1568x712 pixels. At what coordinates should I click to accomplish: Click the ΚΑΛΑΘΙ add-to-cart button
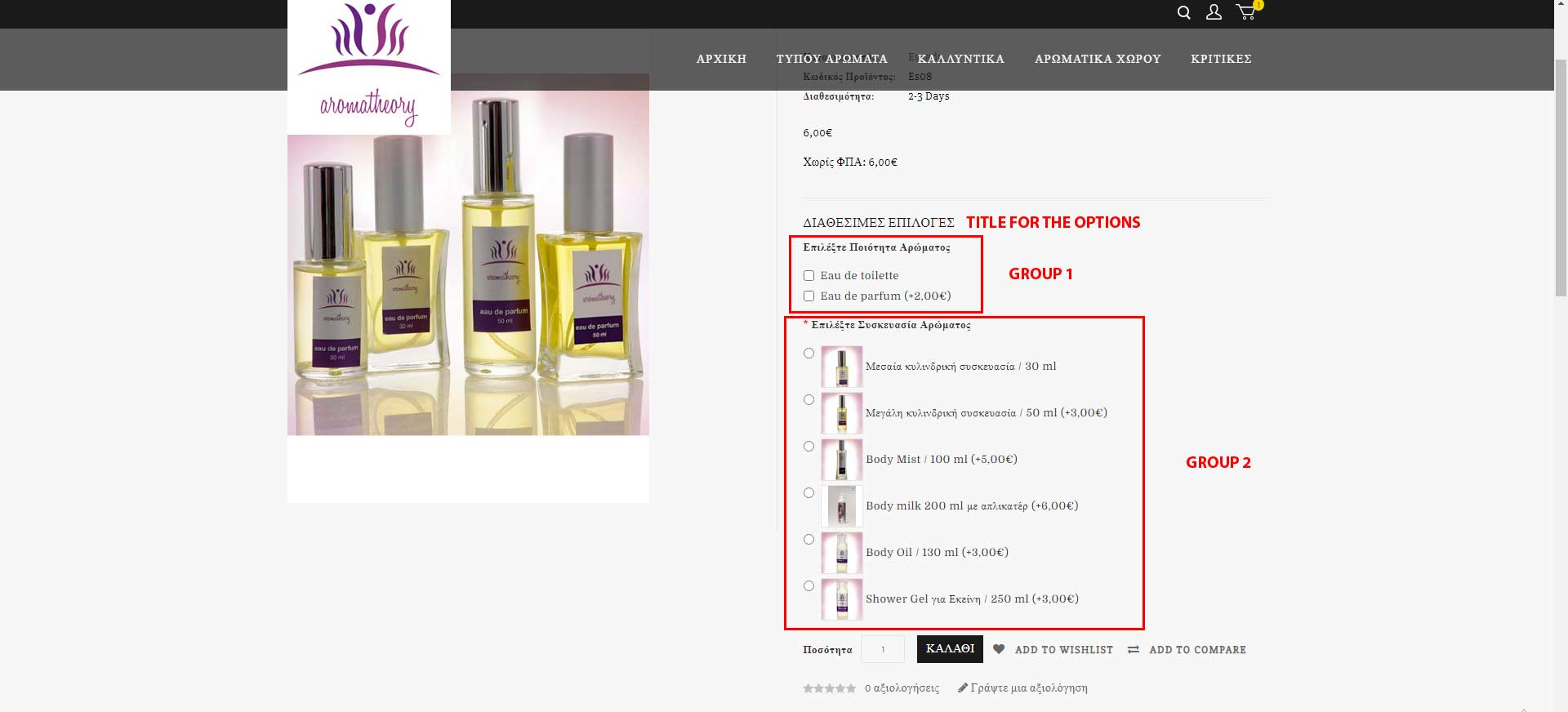pos(950,649)
